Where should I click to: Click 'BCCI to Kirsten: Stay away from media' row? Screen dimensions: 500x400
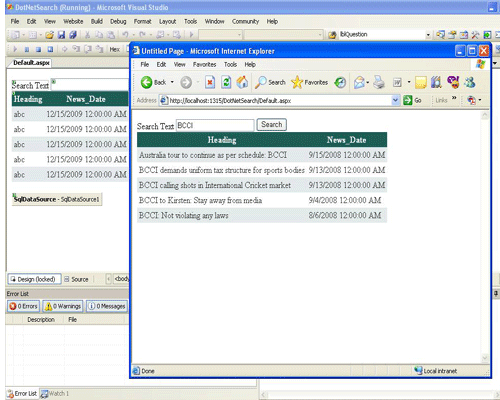coord(262,200)
